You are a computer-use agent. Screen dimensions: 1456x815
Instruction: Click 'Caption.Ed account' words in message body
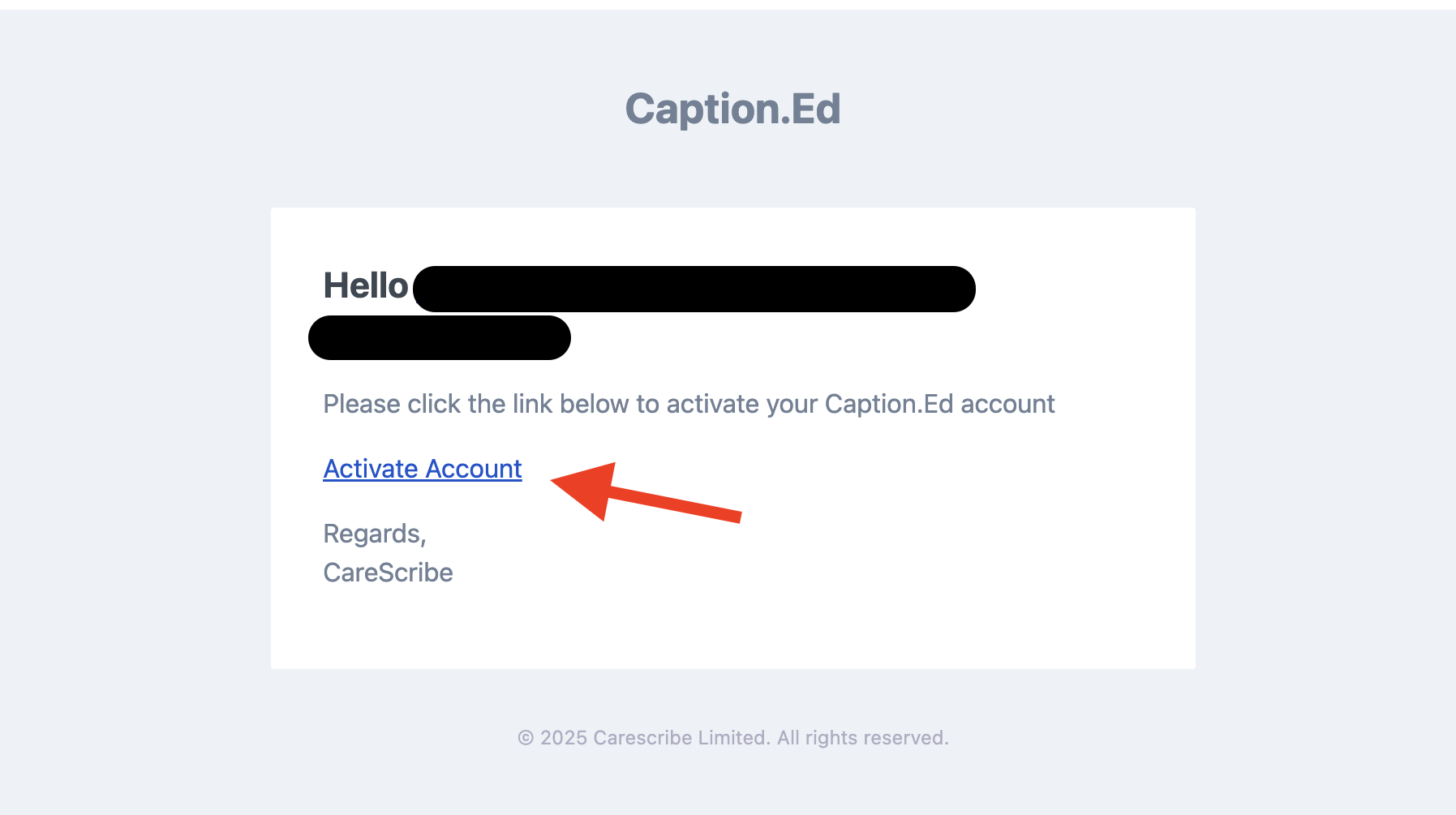point(939,404)
